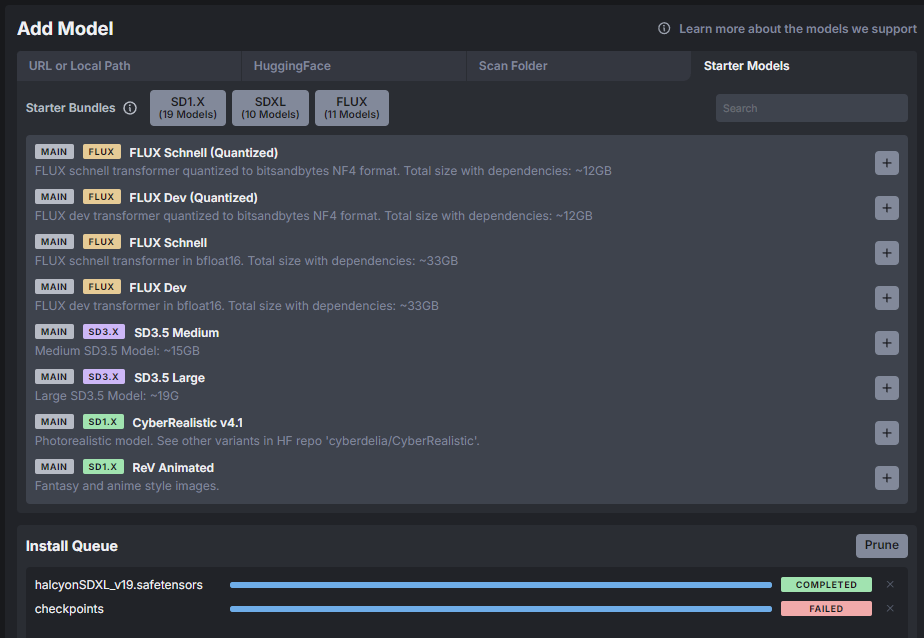Click the SD3.5 Medium model name
This screenshot has height=638, width=924.
coord(176,333)
